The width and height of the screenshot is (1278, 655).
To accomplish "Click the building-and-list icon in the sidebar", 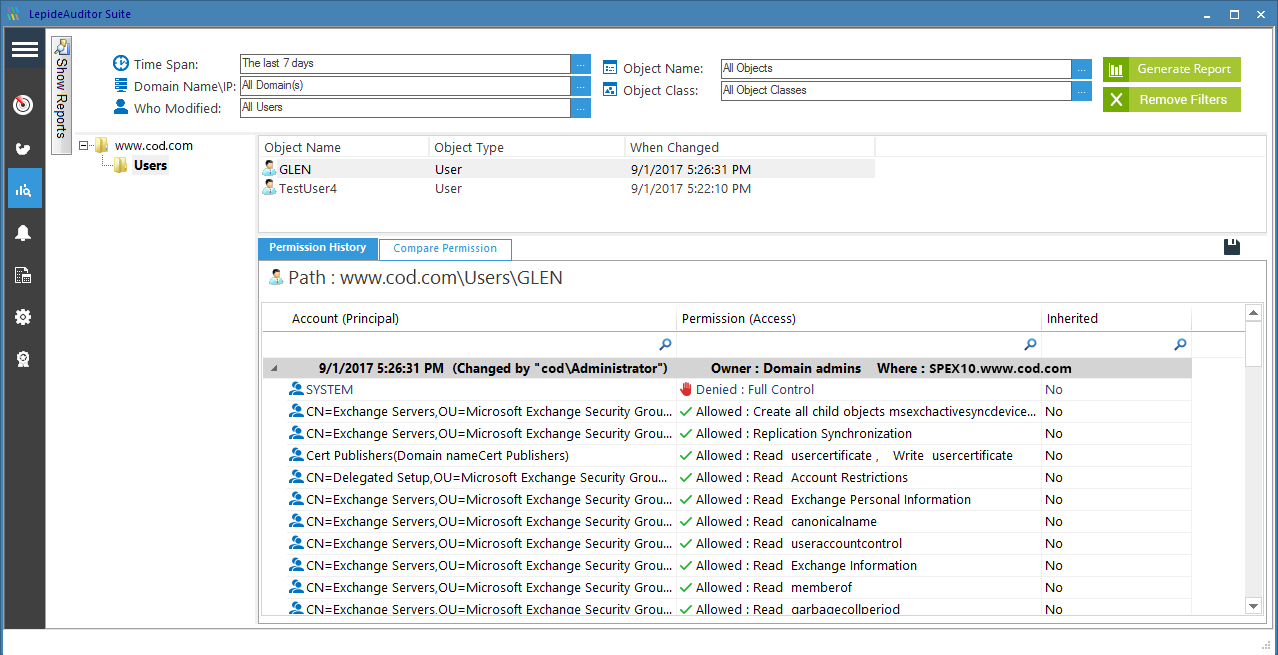I will 24,275.
